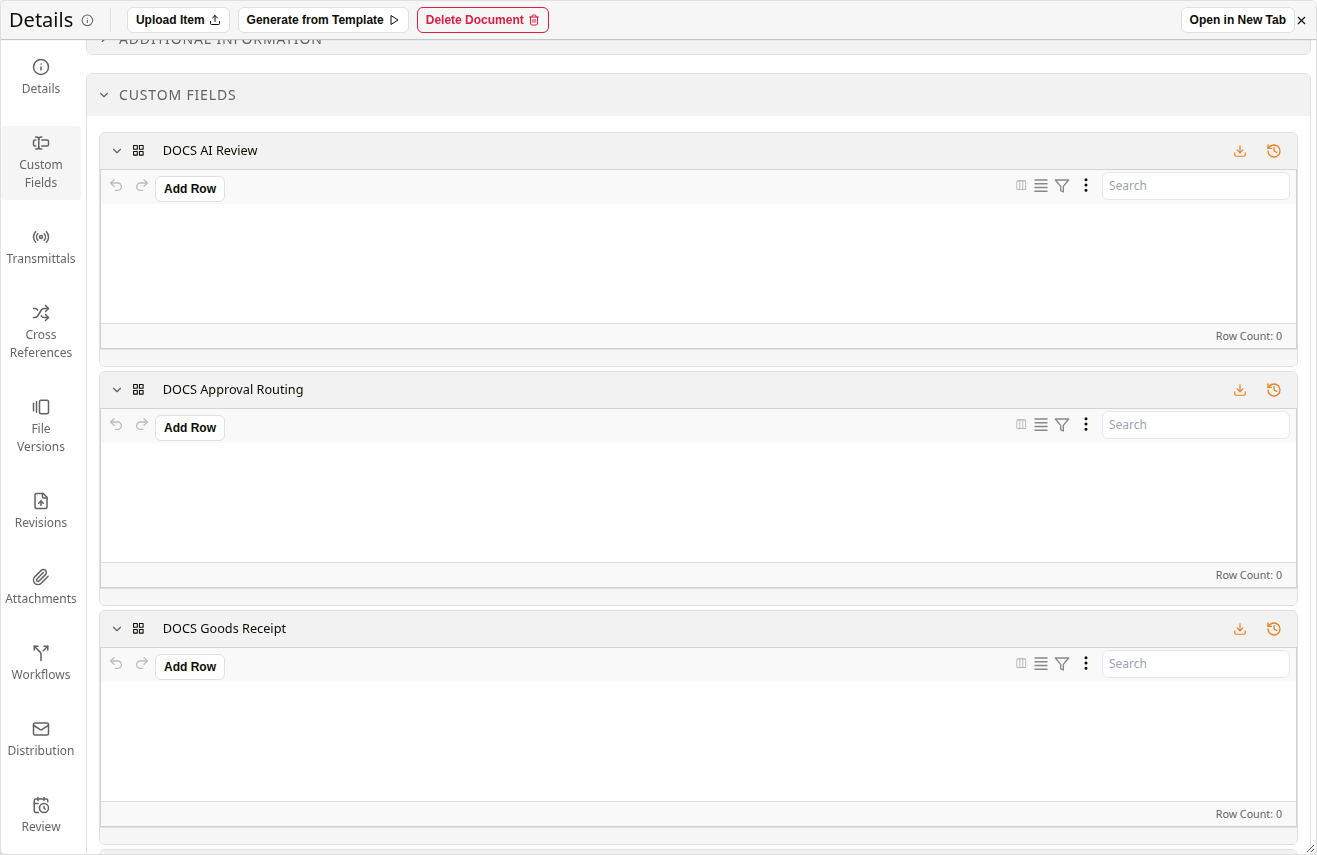Screen dimensions: 1317x855
Task: Collapse the DOCS AI Review panel
Action: pyautogui.click(x=117, y=151)
